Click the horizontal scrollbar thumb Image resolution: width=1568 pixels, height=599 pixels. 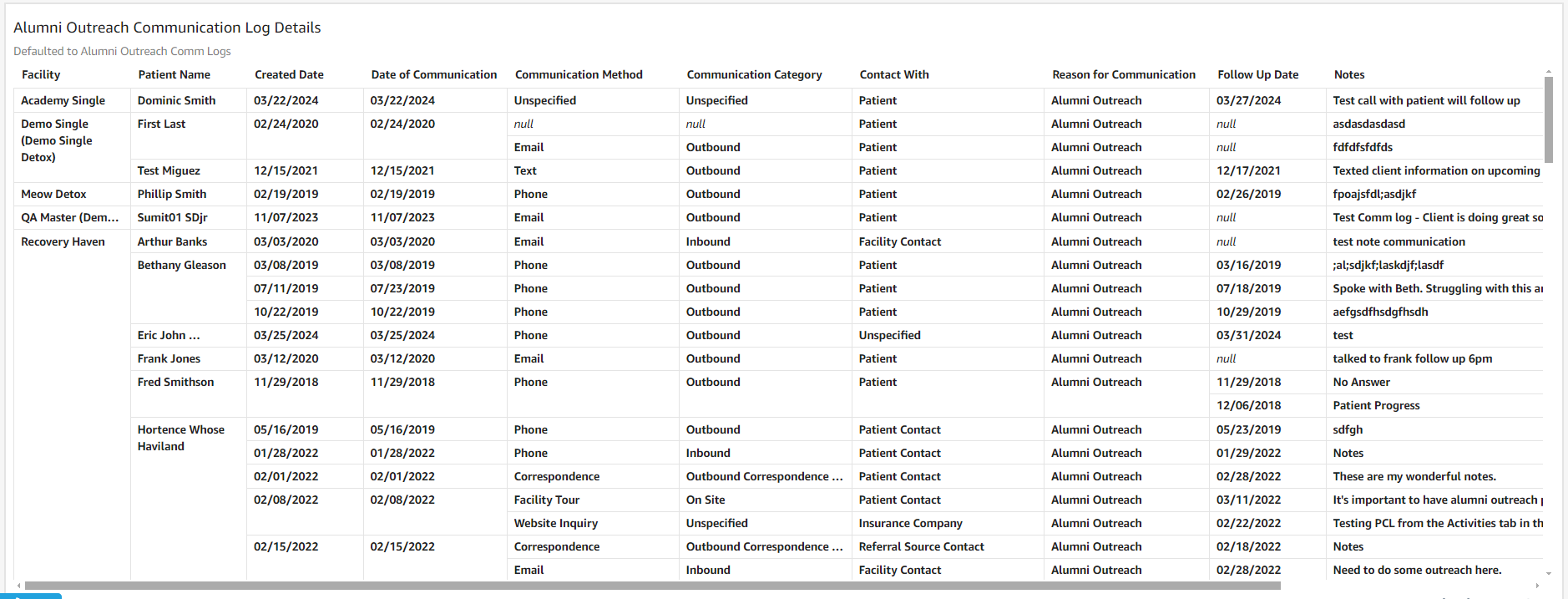[x=651, y=586]
